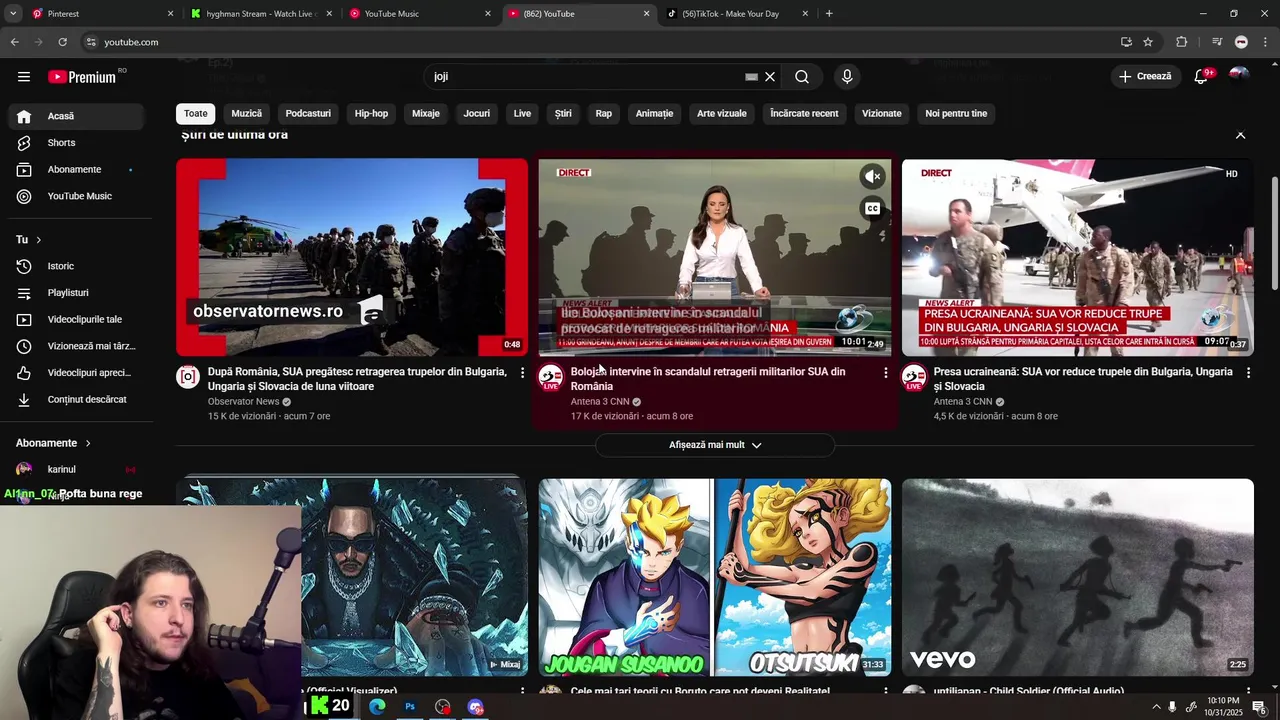Open Photoshop from the taskbar
Viewport: 1280px width, 720px height.
click(x=410, y=707)
